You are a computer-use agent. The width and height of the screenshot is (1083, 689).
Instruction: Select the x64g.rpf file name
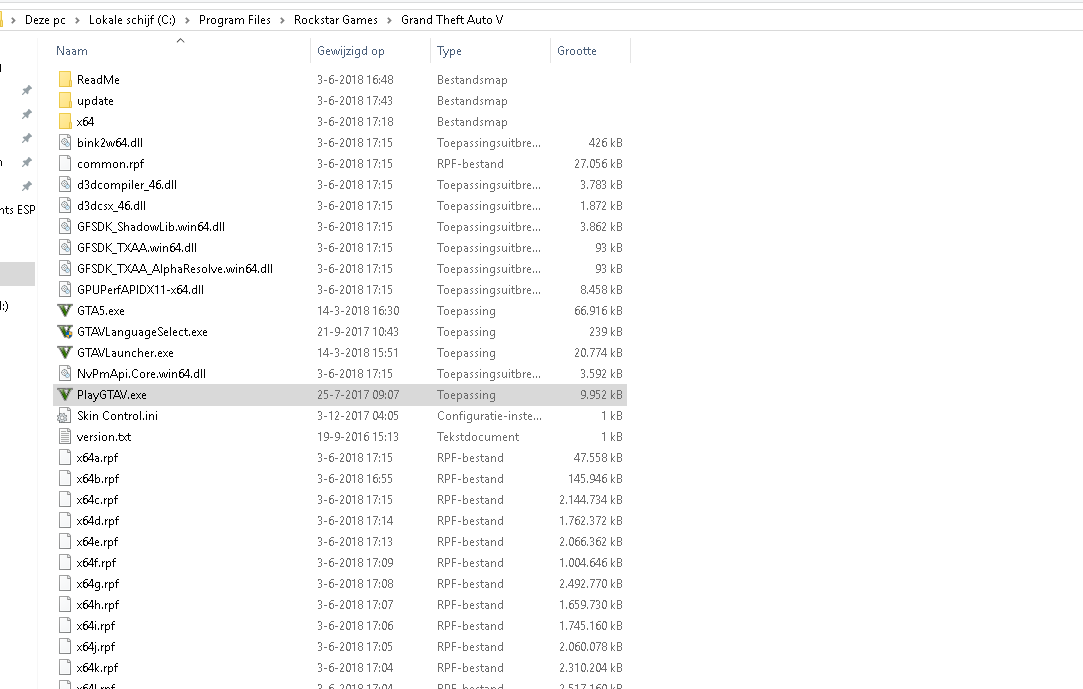pos(98,584)
